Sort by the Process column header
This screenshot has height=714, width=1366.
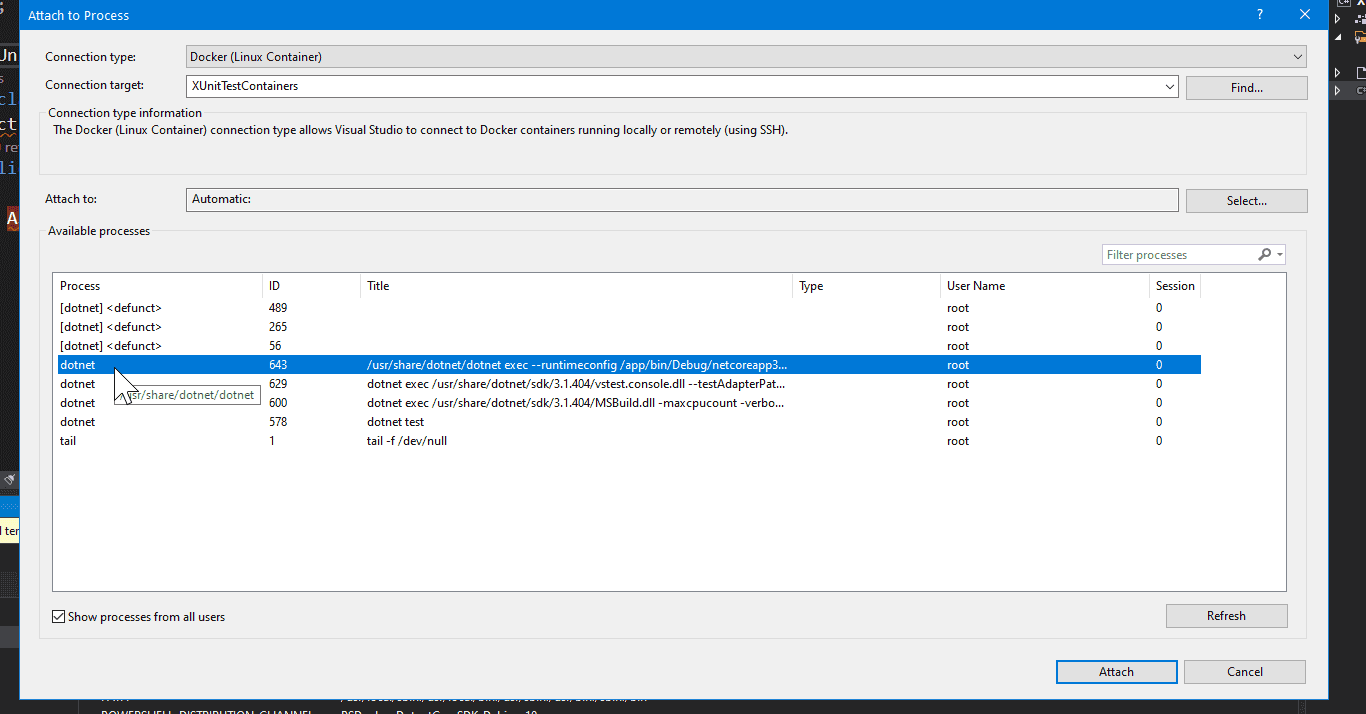pyautogui.click(x=80, y=286)
